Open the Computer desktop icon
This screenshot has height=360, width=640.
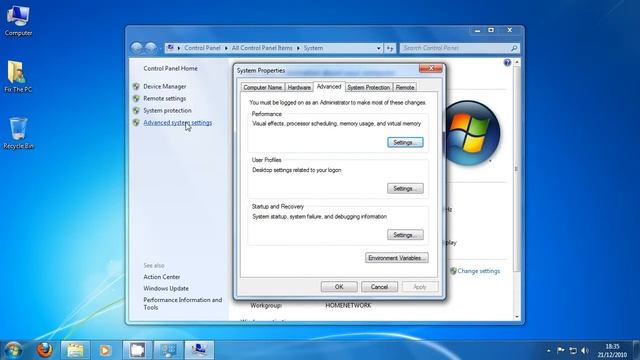coord(18,21)
